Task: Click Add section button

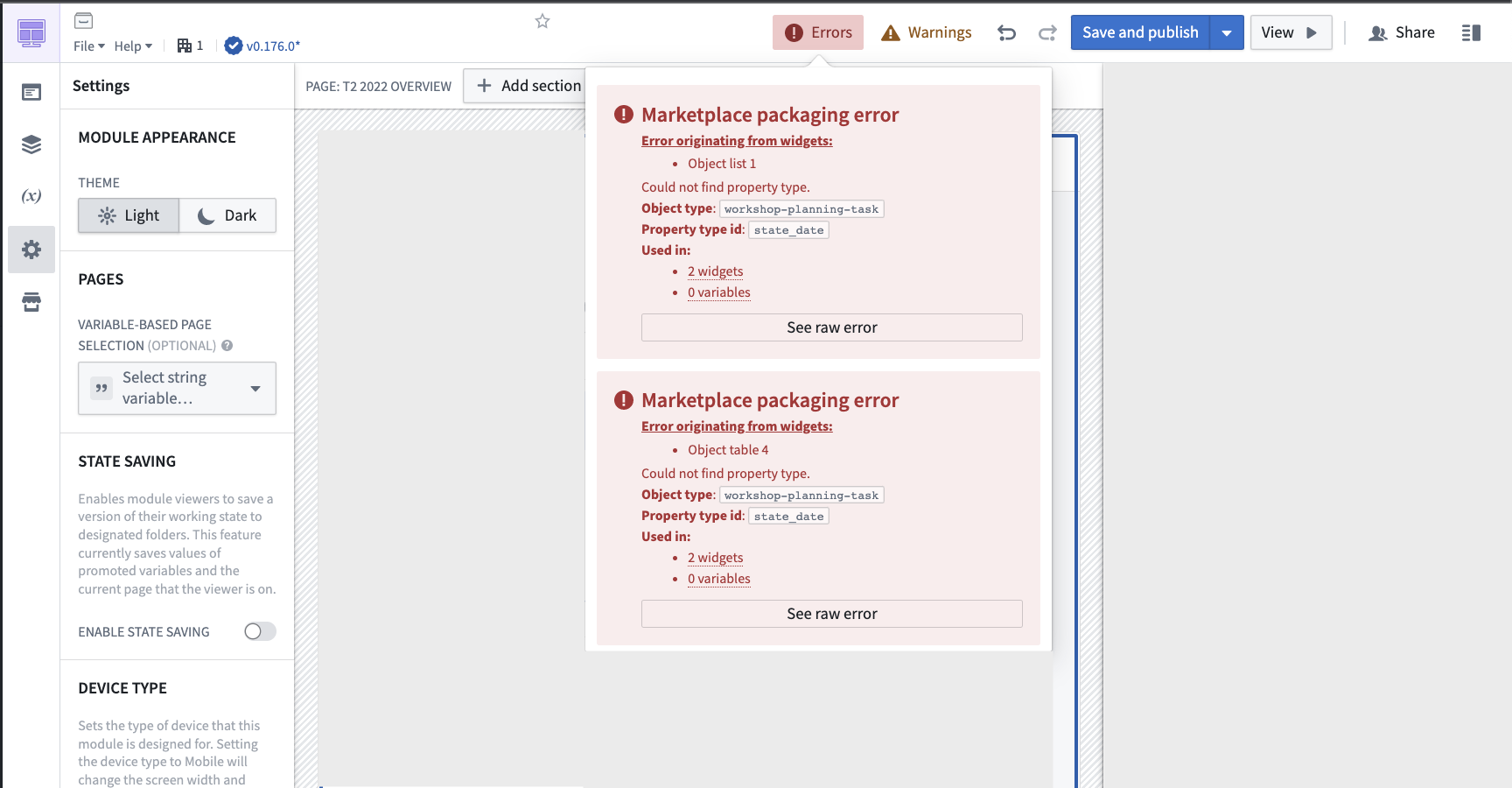Action: point(528,86)
